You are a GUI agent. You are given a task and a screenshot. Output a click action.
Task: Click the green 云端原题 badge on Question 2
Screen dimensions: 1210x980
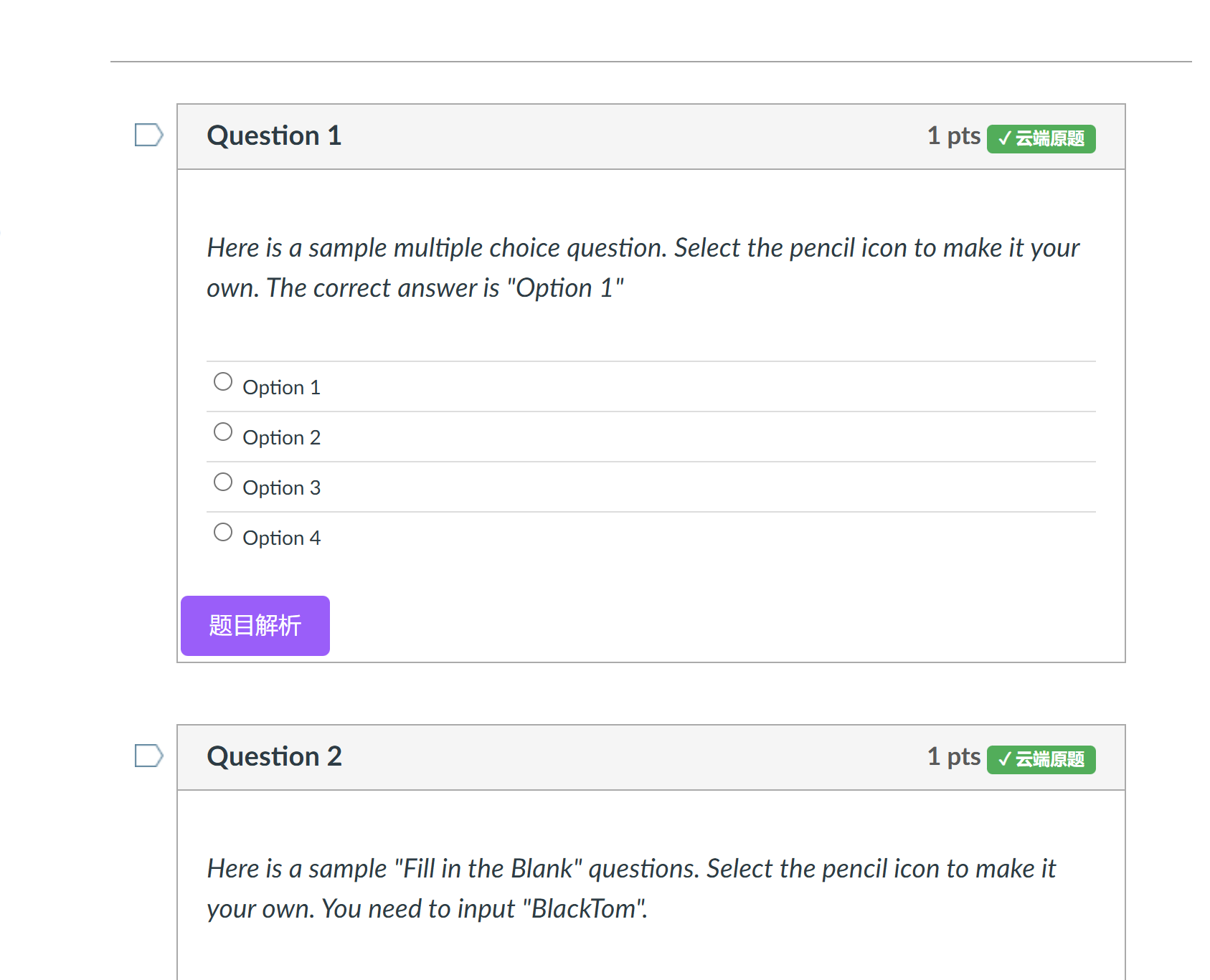(1041, 759)
